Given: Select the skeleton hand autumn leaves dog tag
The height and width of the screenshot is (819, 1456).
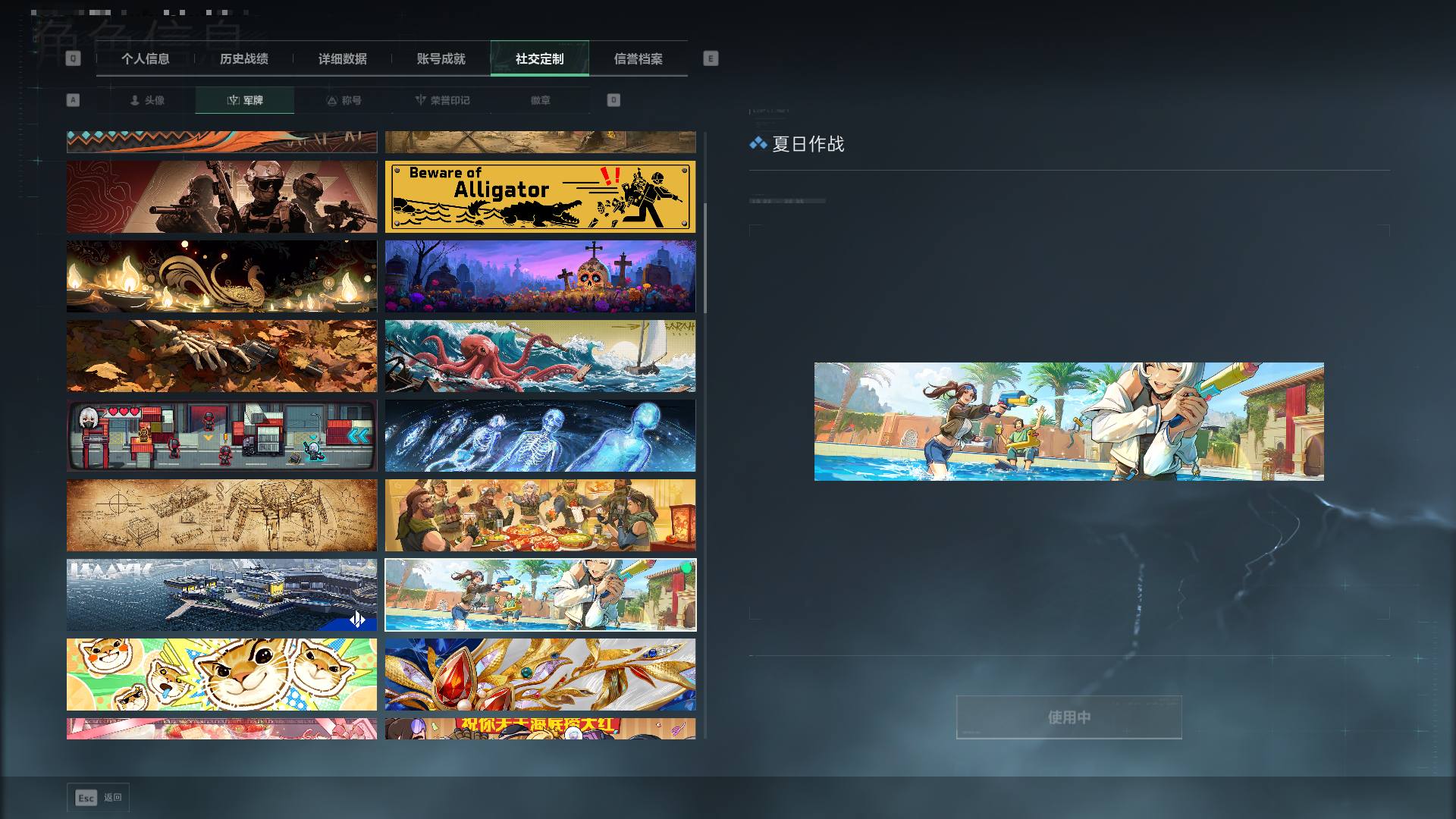Looking at the screenshot, I should click(221, 356).
